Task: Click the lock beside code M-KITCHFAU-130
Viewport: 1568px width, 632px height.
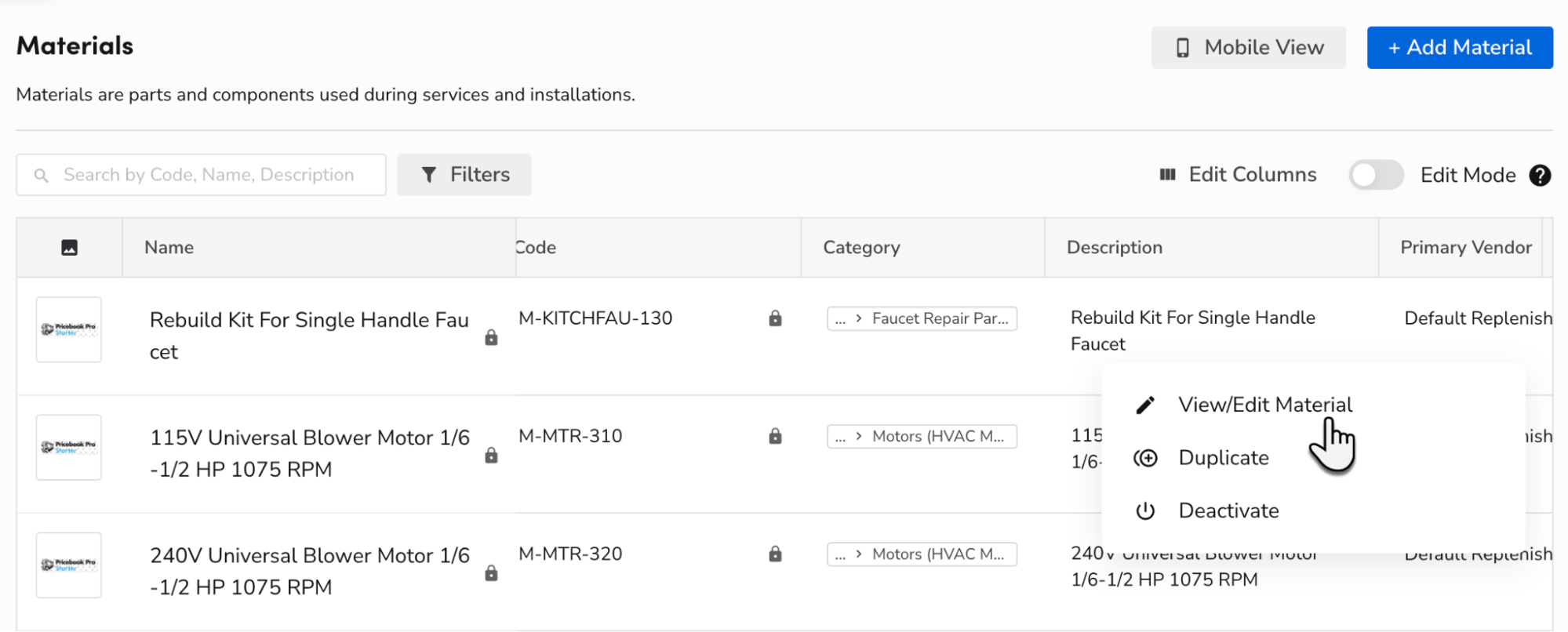Action: pyautogui.click(x=775, y=318)
